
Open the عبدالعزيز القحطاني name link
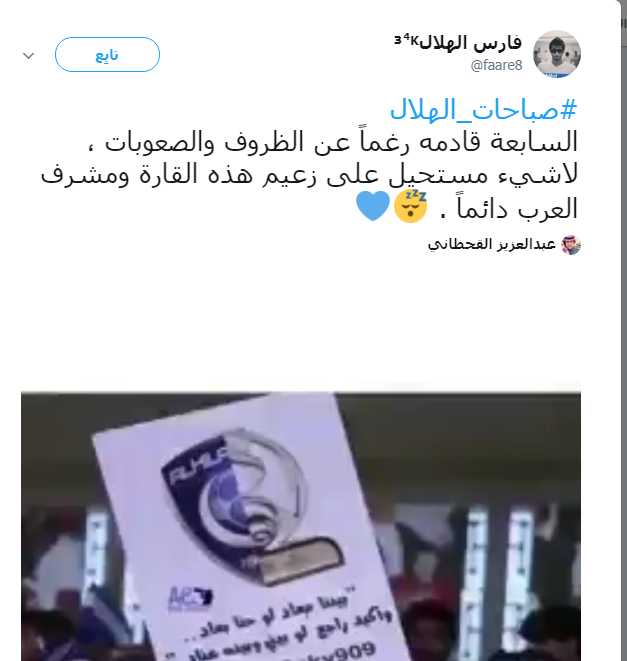492,245
